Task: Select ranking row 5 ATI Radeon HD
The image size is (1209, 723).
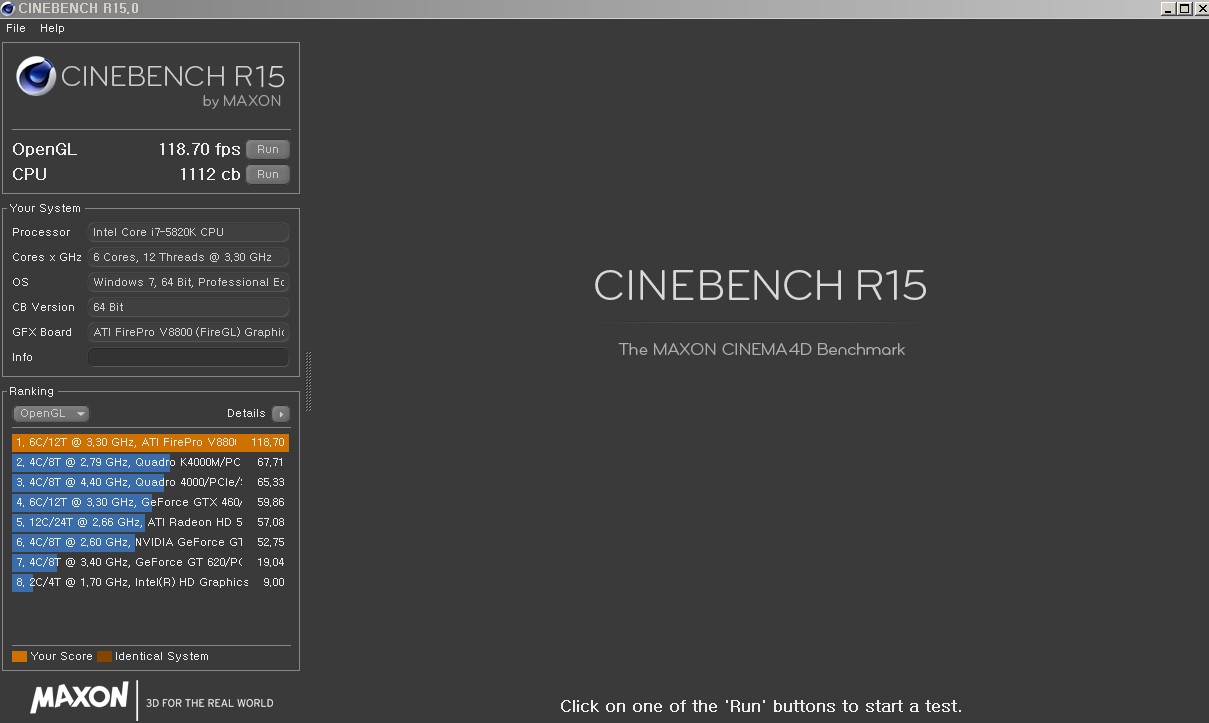Action: click(150, 522)
